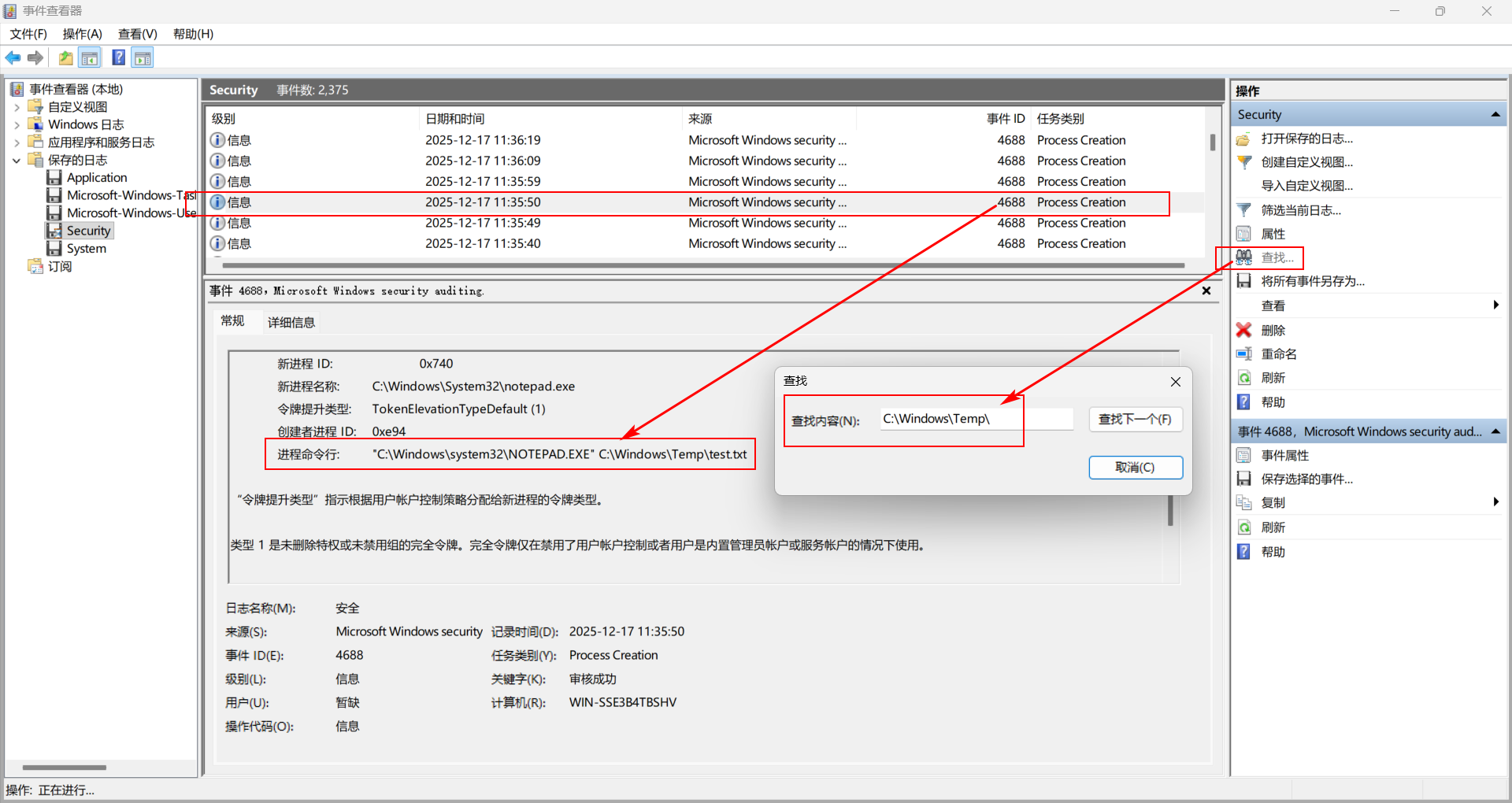Open the Help menu
The height and width of the screenshot is (803, 1512).
point(193,34)
